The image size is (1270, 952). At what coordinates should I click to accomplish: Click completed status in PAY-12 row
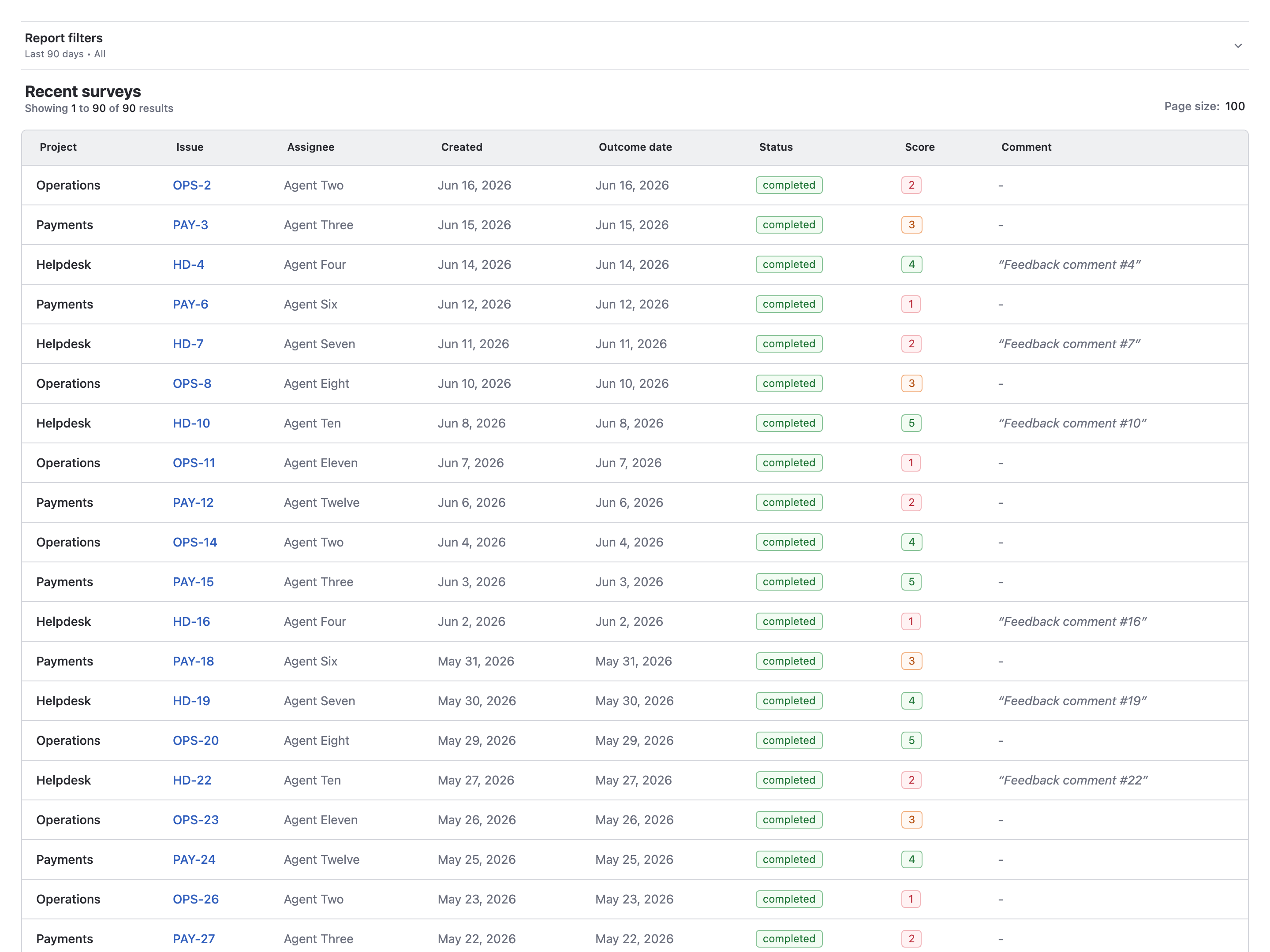pos(789,502)
